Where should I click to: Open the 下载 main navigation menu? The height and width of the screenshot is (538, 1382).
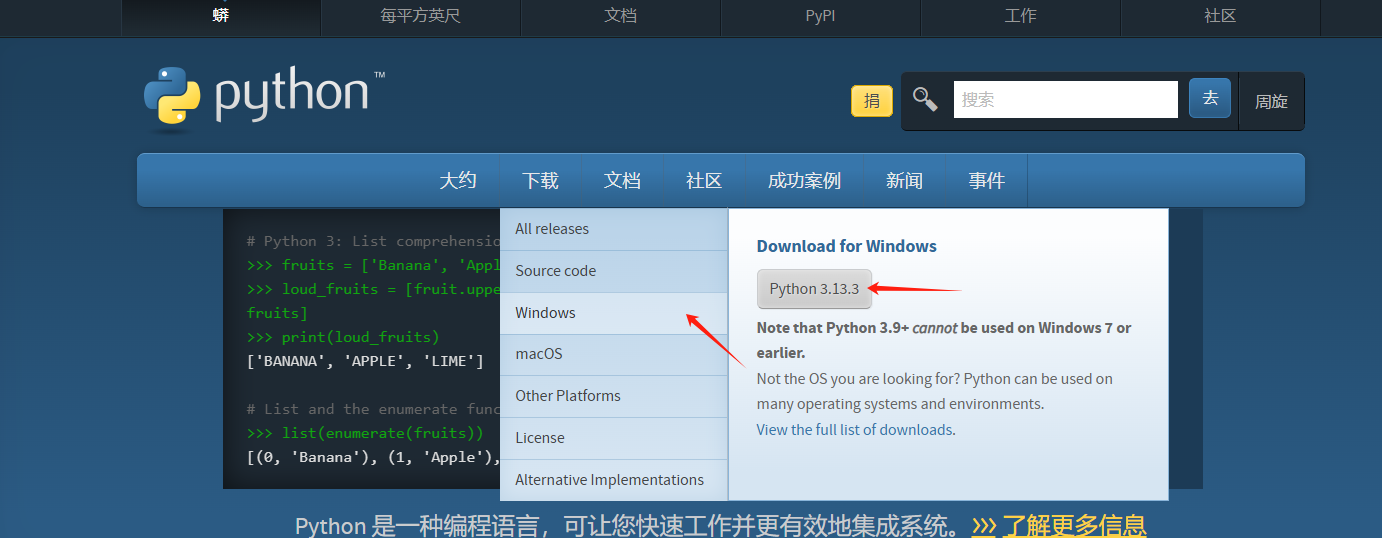[540, 181]
